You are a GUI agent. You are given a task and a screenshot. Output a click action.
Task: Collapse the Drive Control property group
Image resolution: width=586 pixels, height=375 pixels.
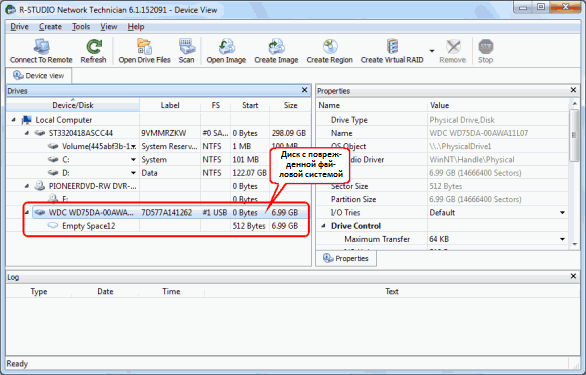[x=324, y=226]
